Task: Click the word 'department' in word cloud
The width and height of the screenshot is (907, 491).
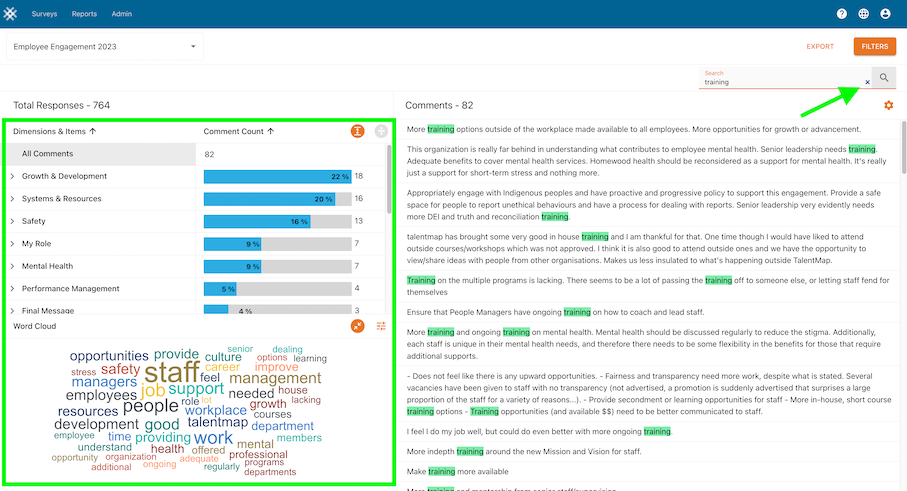Action: (282, 426)
